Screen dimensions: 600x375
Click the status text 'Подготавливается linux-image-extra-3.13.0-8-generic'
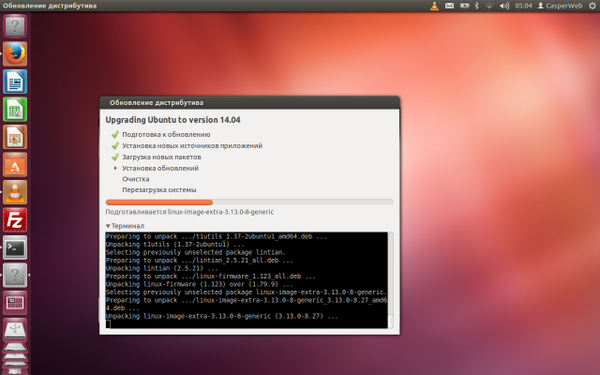coord(190,212)
